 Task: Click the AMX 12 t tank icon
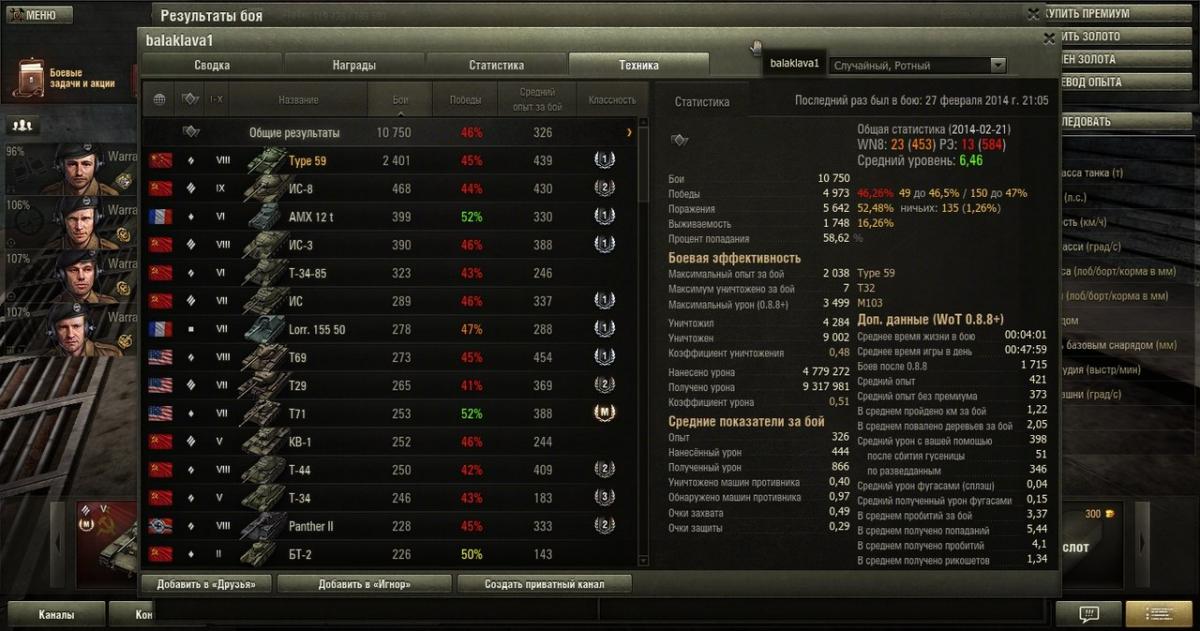click(265, 216)
